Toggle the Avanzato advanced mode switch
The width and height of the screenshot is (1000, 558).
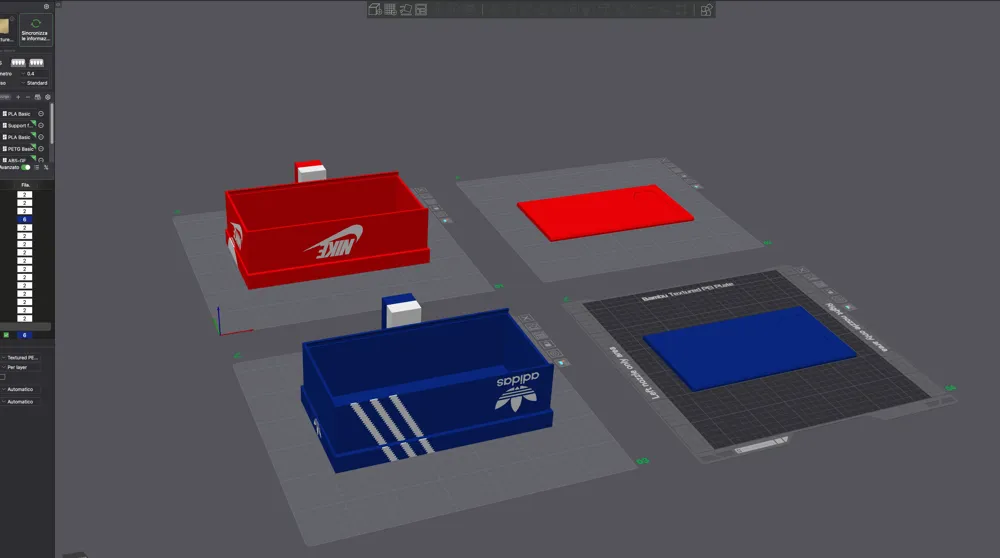[x=26, y=167]
